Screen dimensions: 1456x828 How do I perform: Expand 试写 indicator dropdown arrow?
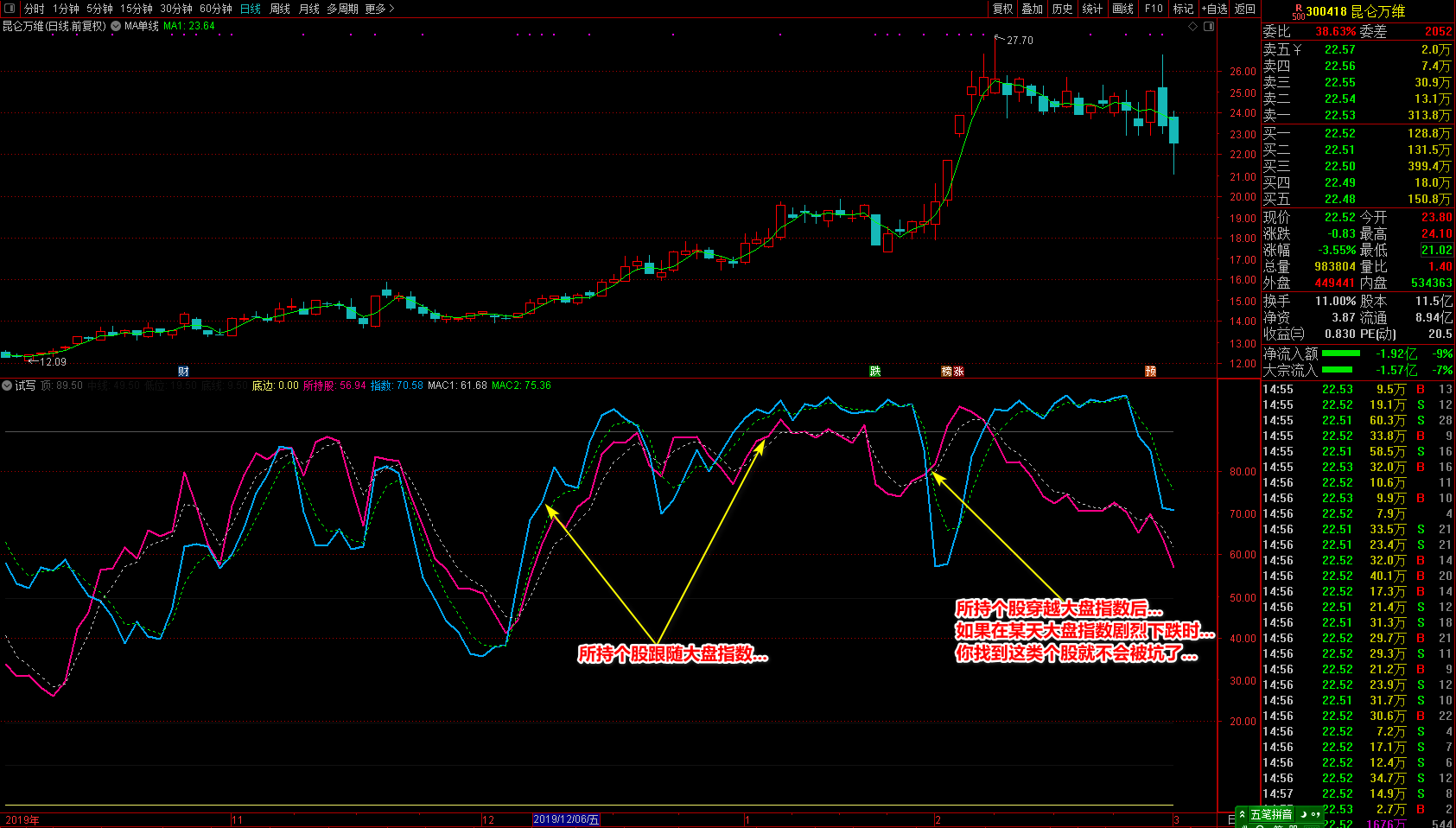[7, 385]
